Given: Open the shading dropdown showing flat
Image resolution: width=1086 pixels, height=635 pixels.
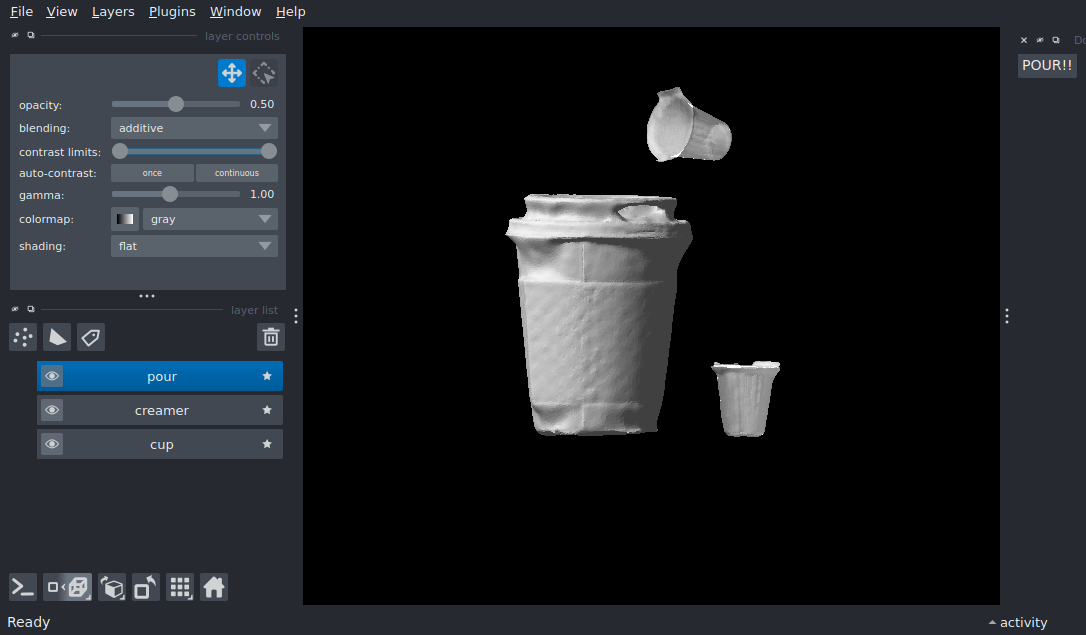Looking at the screenshot, I should click(x=194, y=246).
